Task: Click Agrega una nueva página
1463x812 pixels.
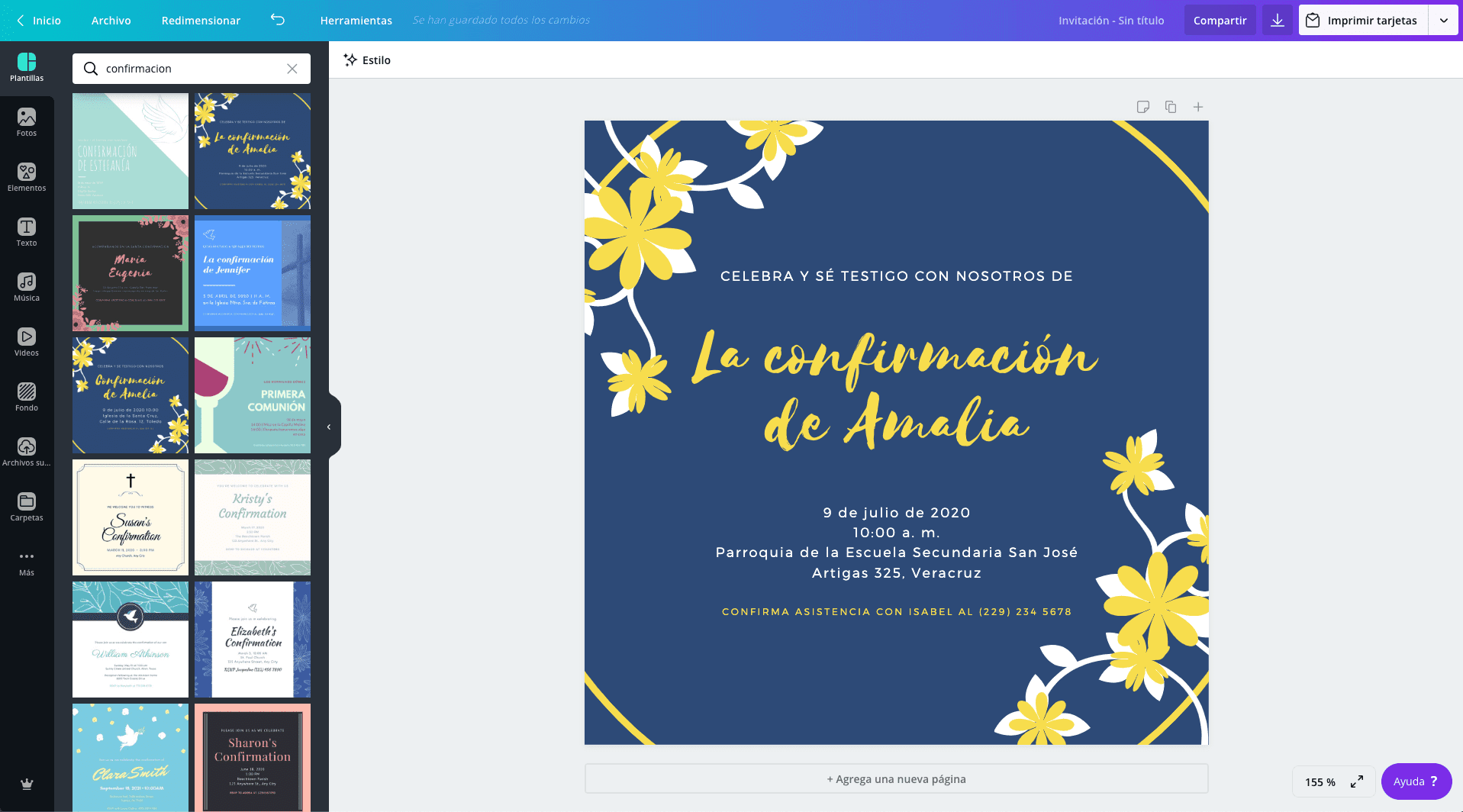Action: click(x=896, y=778)
